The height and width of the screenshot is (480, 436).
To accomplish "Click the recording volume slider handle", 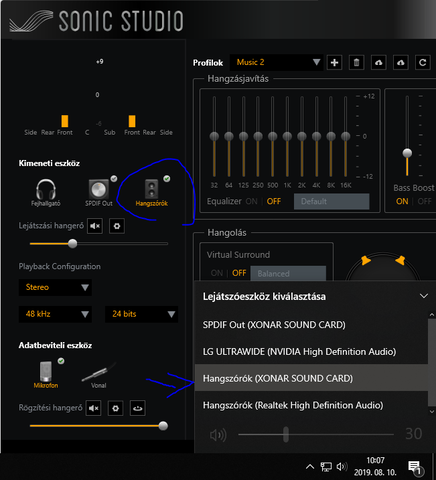I will point(163,426).
